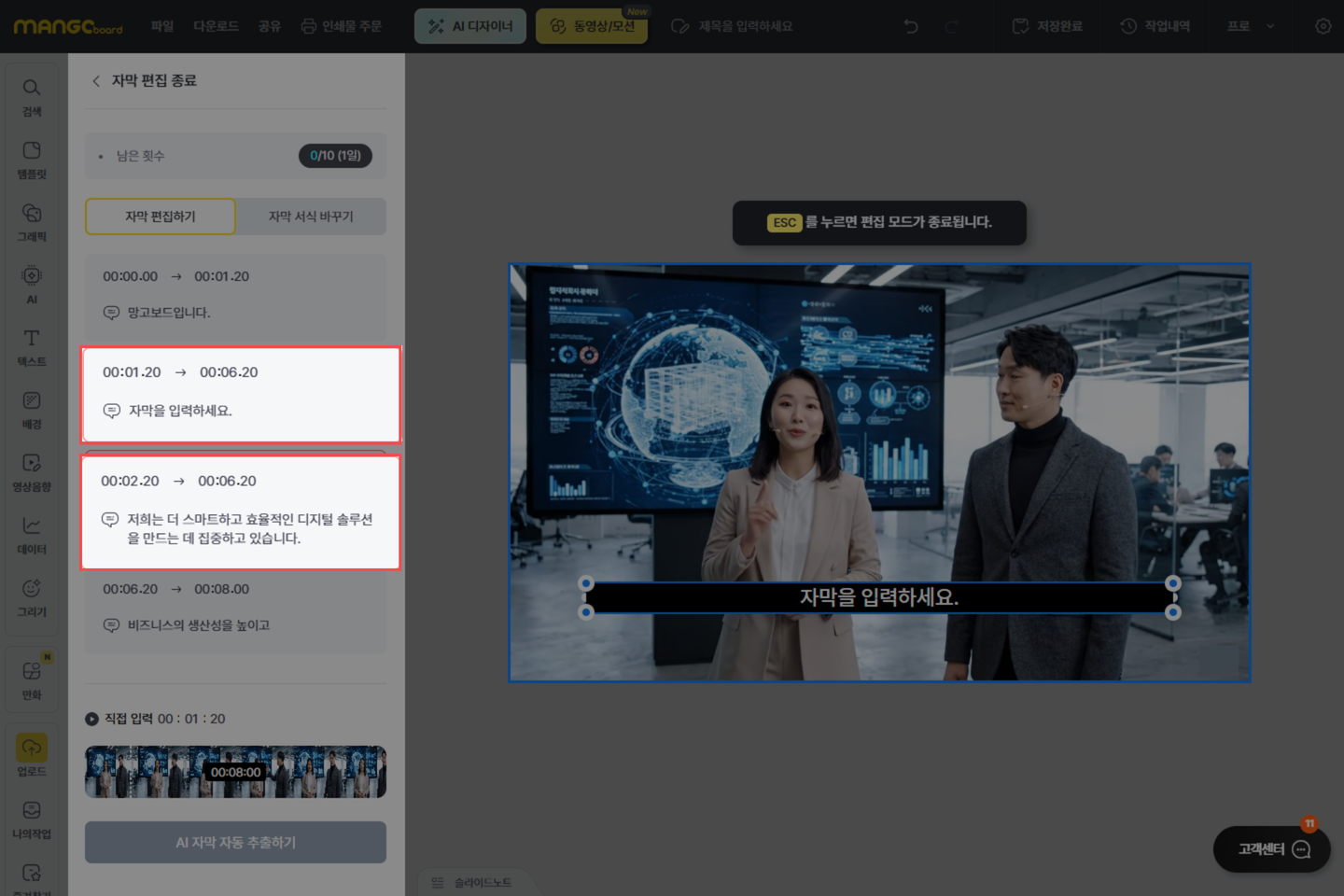The height and width of the screenshot is (896, 1344).
Task: Switch to the 자막 서식 바꾸기 tab
Action: [311, 217]
